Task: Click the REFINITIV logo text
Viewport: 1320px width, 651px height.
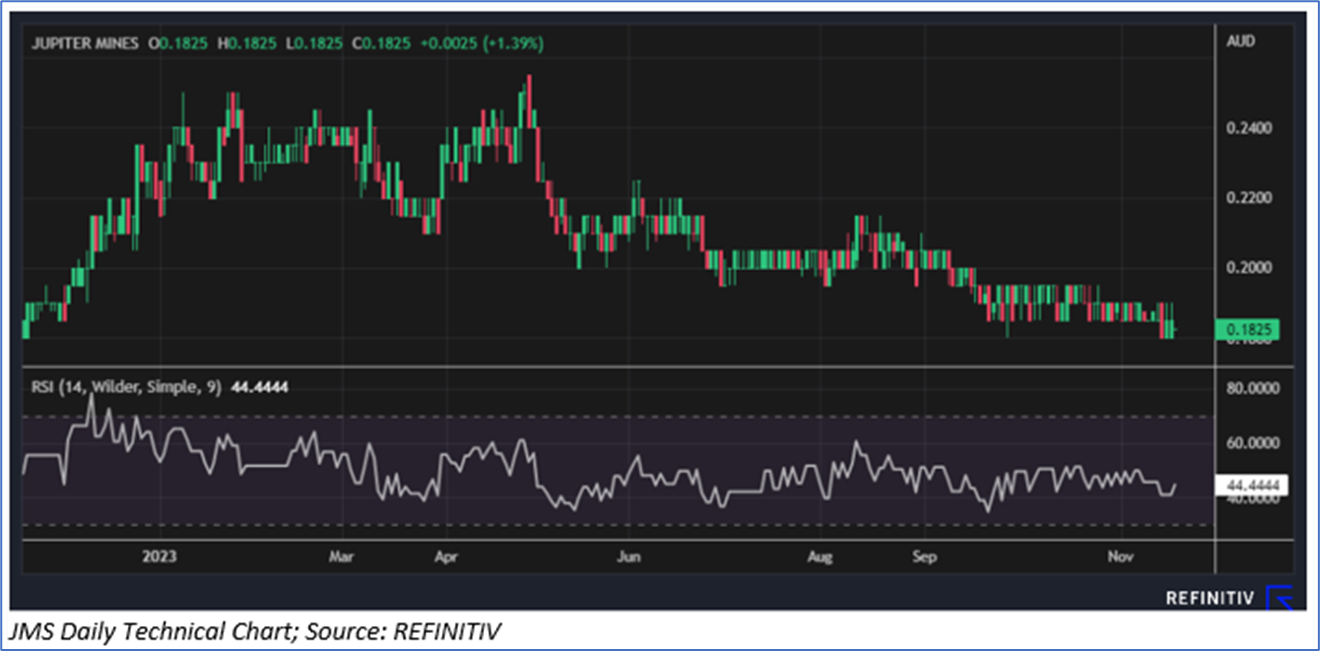Action: [1210, 599]
